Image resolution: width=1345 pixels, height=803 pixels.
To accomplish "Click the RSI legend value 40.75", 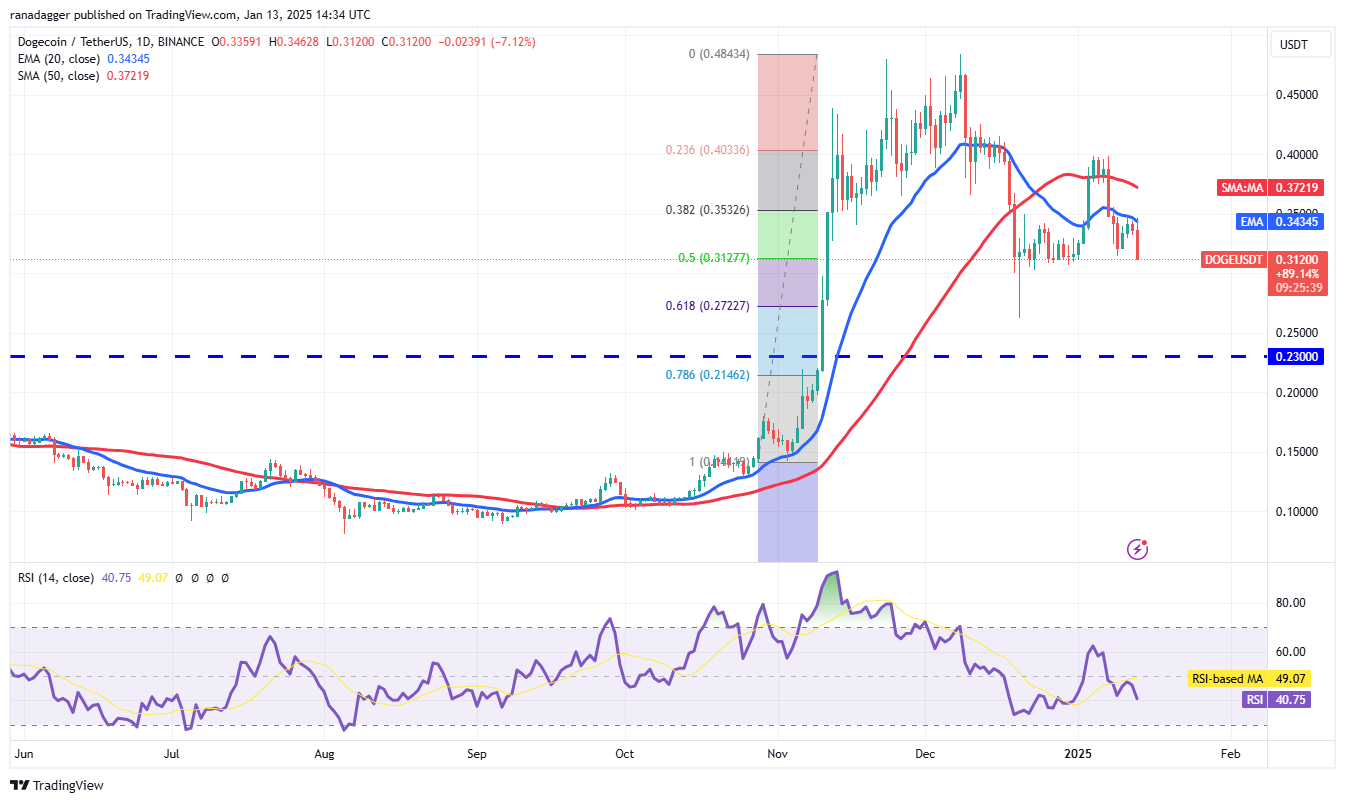I will point(115,578).
